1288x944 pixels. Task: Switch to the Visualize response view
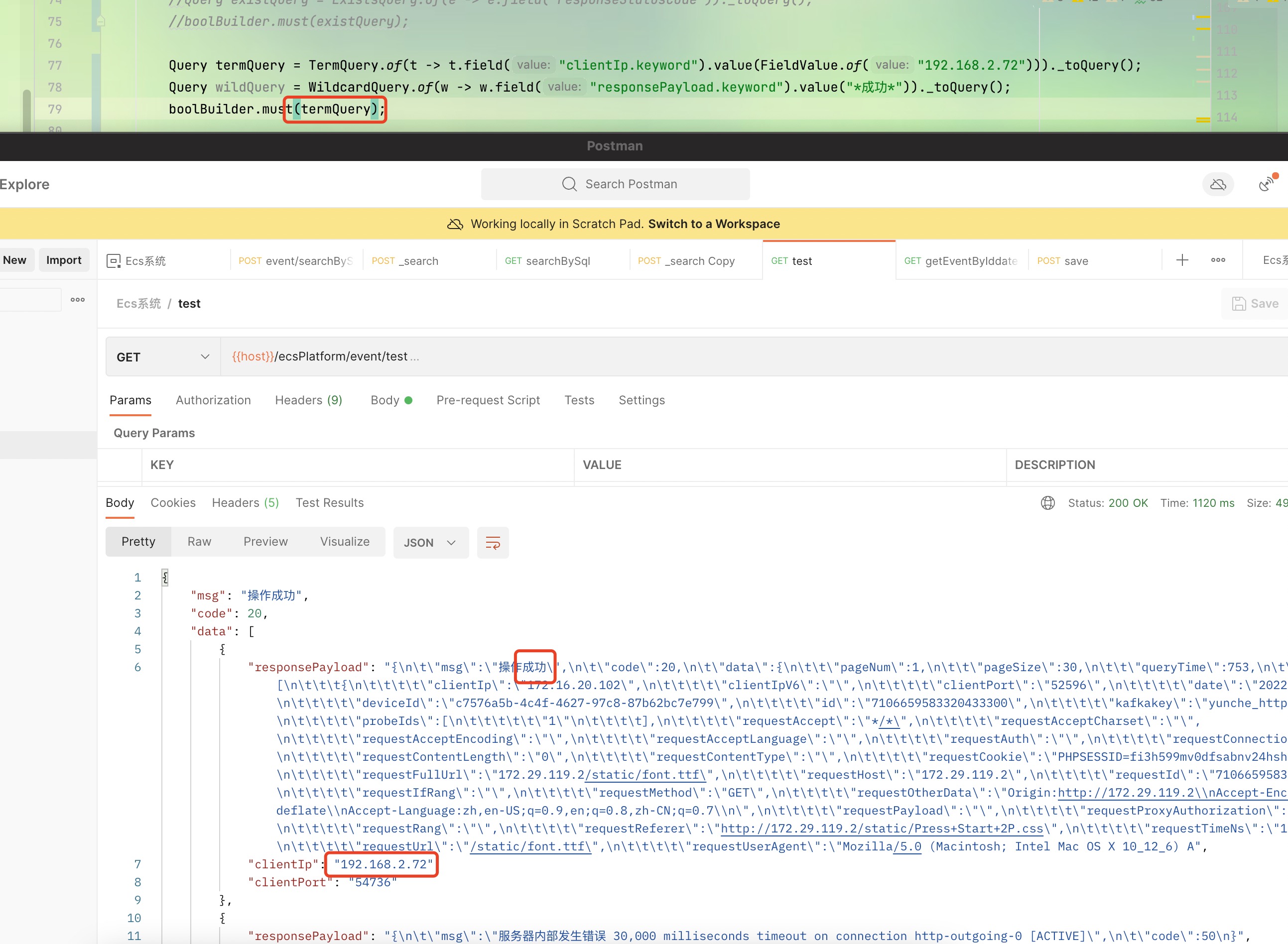tap(345, 542)
